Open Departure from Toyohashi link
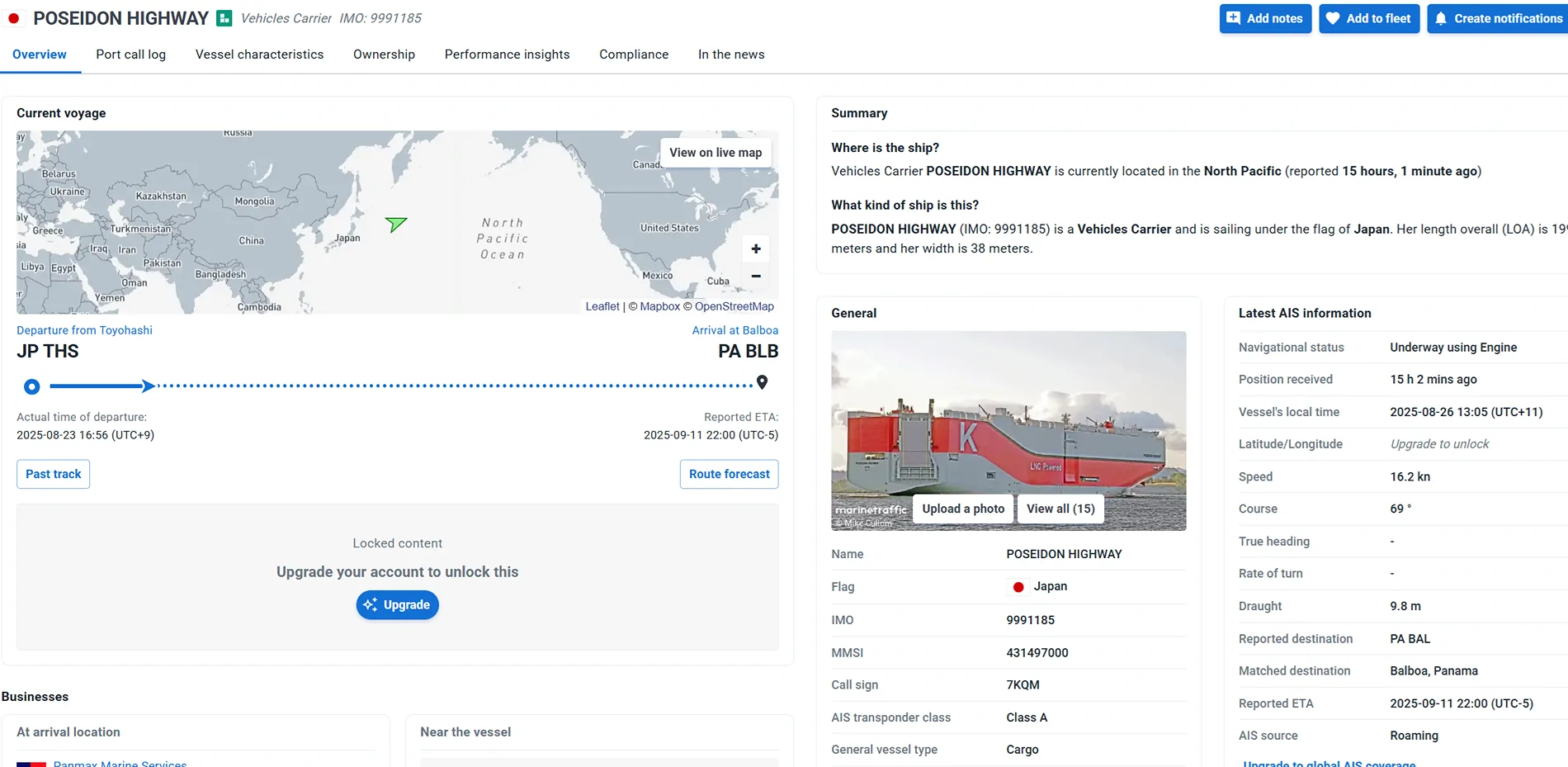 84,330
